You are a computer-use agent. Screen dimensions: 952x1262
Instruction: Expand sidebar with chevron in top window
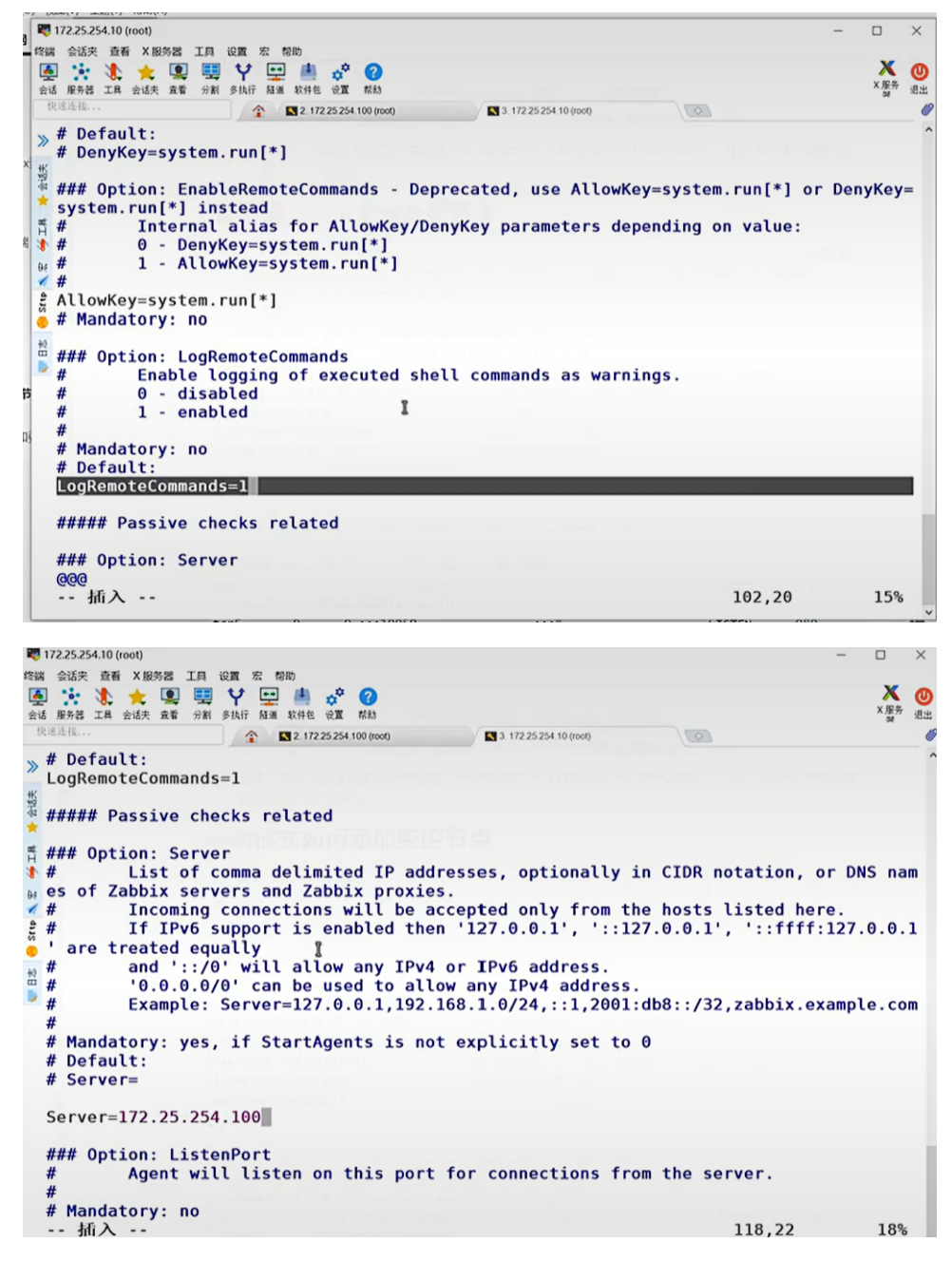pyautogui.click(x=43, y=141)
